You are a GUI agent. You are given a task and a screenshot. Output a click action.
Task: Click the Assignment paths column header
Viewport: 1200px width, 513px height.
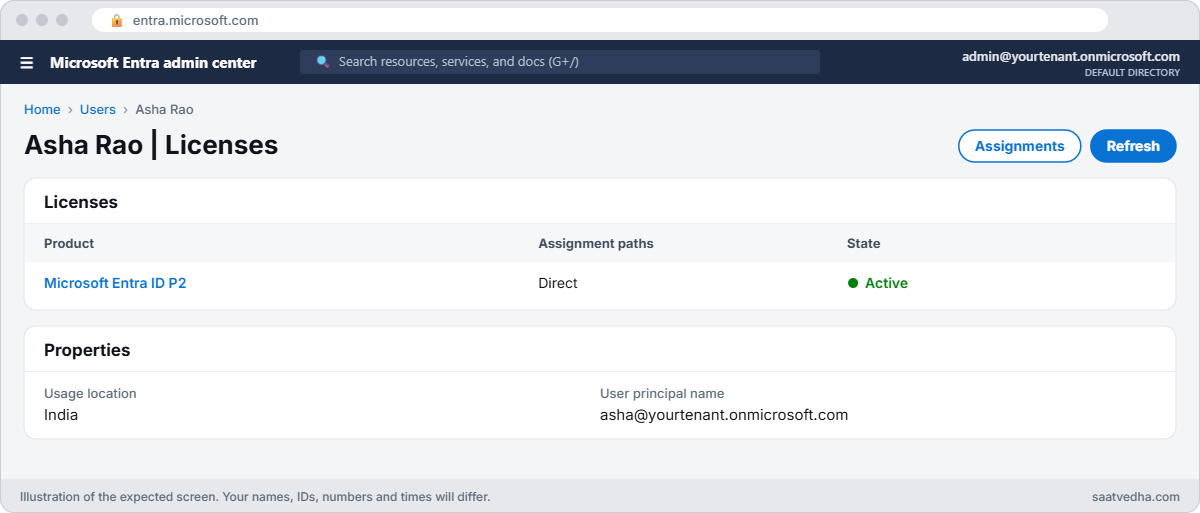596,243
